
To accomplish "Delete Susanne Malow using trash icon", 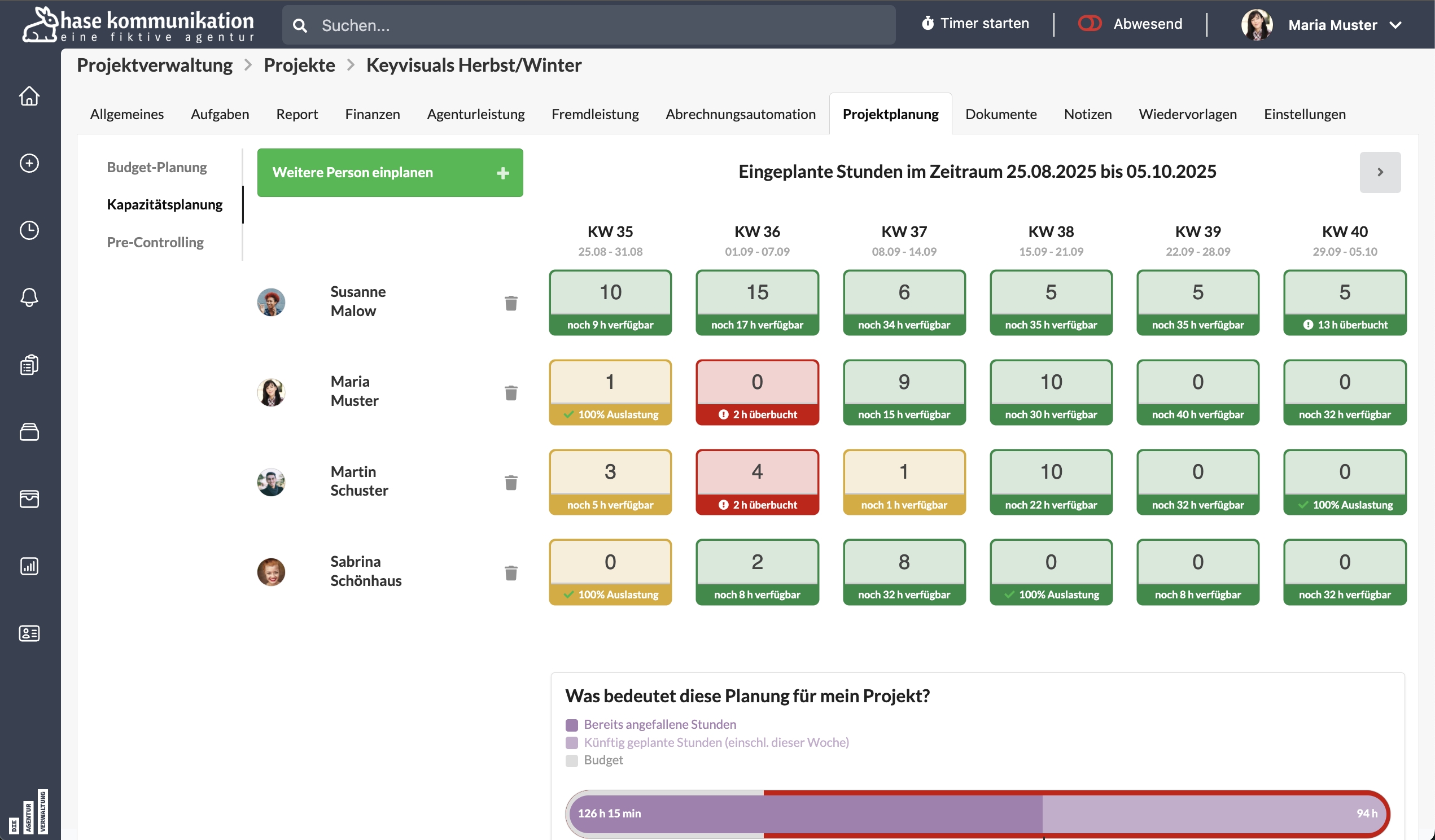I will pos(511,303).
